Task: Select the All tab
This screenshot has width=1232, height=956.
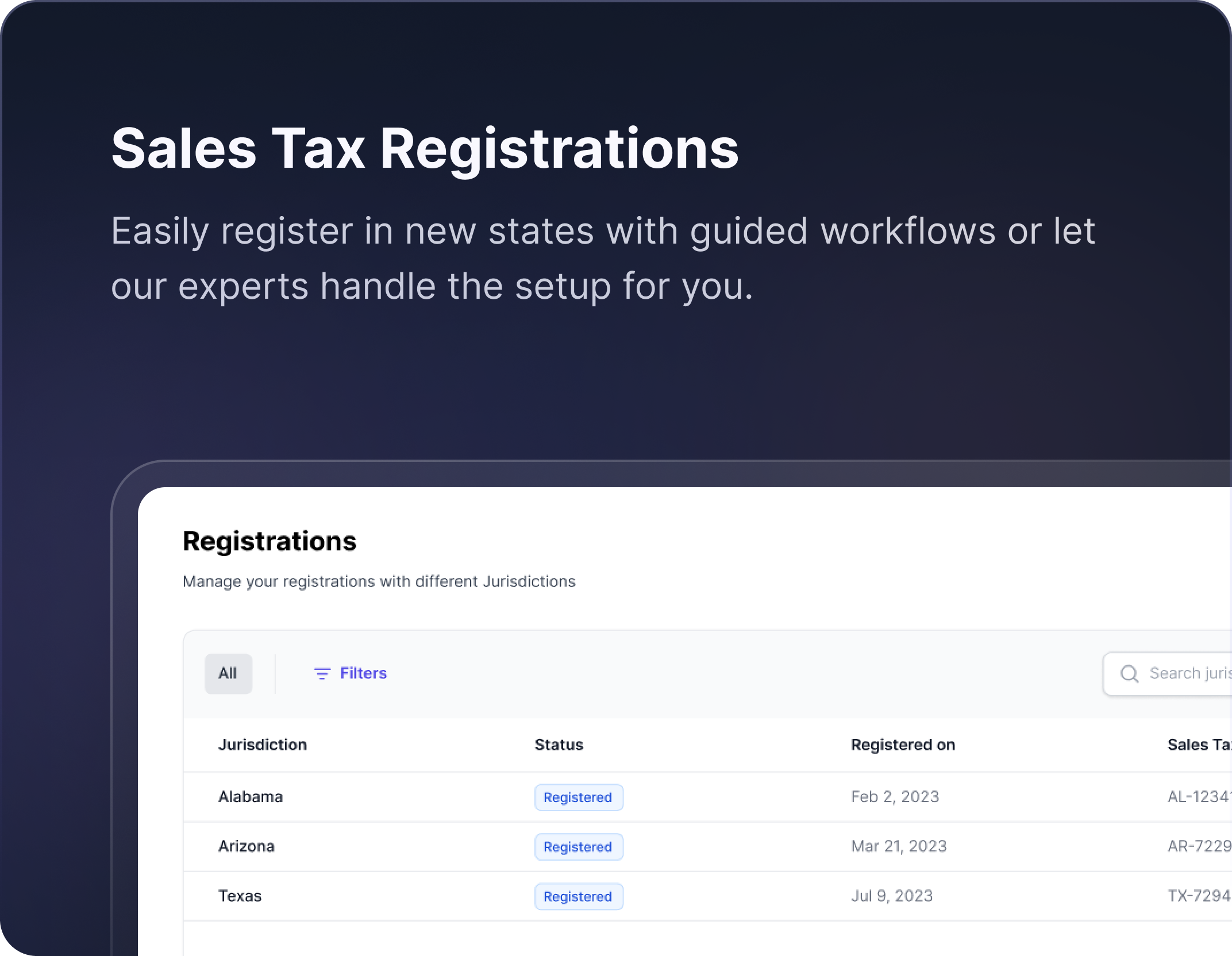Action: [x=228, y=673]
